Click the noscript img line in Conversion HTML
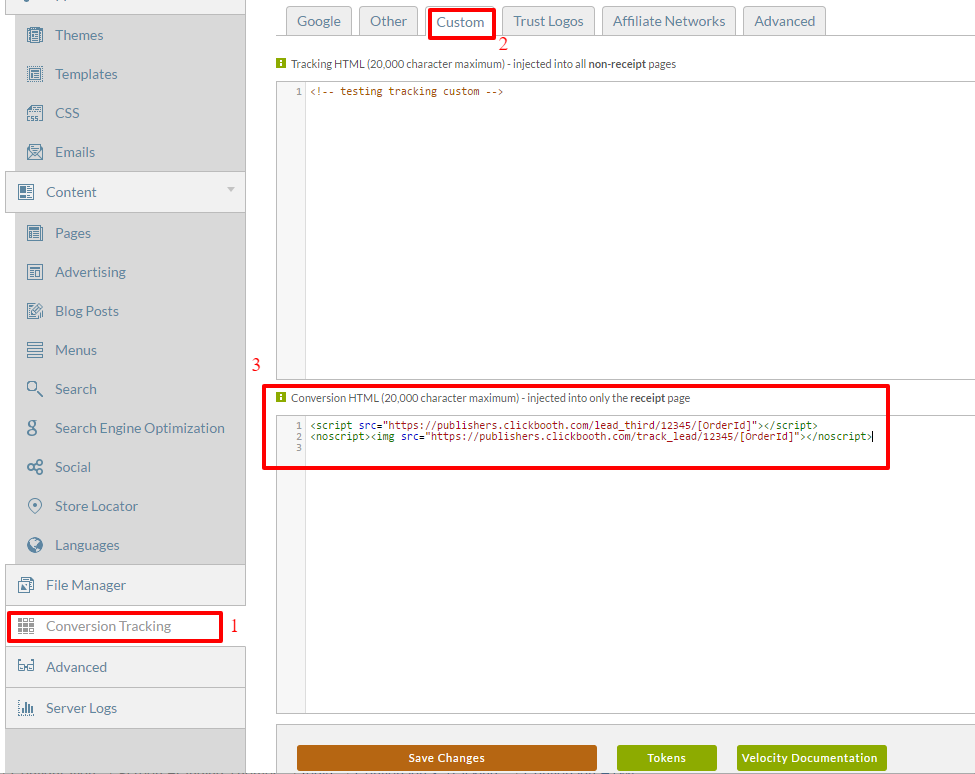This screenshot has width=975, height=774. click(x=591, y=436)
